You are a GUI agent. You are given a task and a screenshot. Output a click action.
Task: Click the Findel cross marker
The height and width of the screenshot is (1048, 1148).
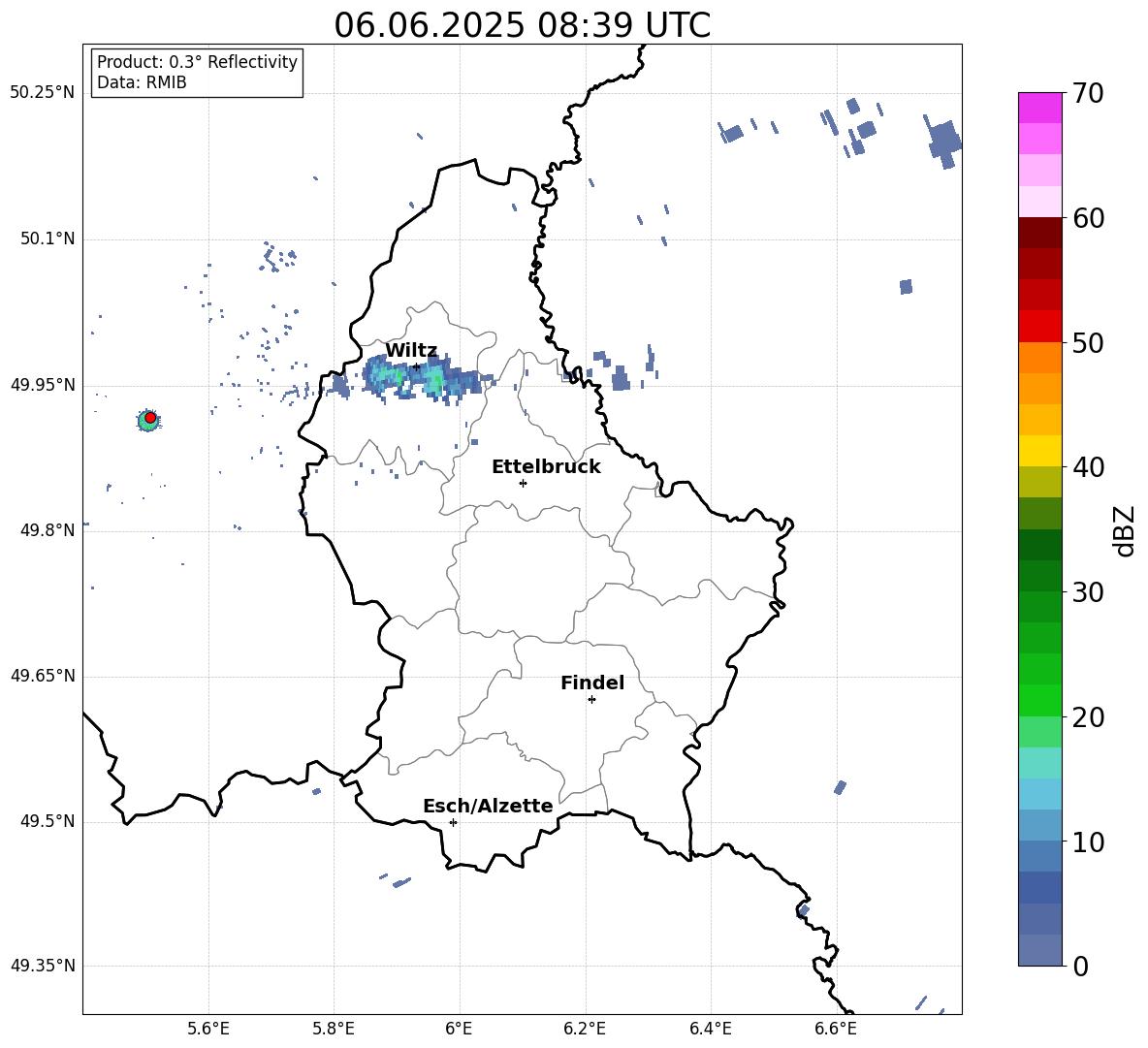click(x=591, y=699)
